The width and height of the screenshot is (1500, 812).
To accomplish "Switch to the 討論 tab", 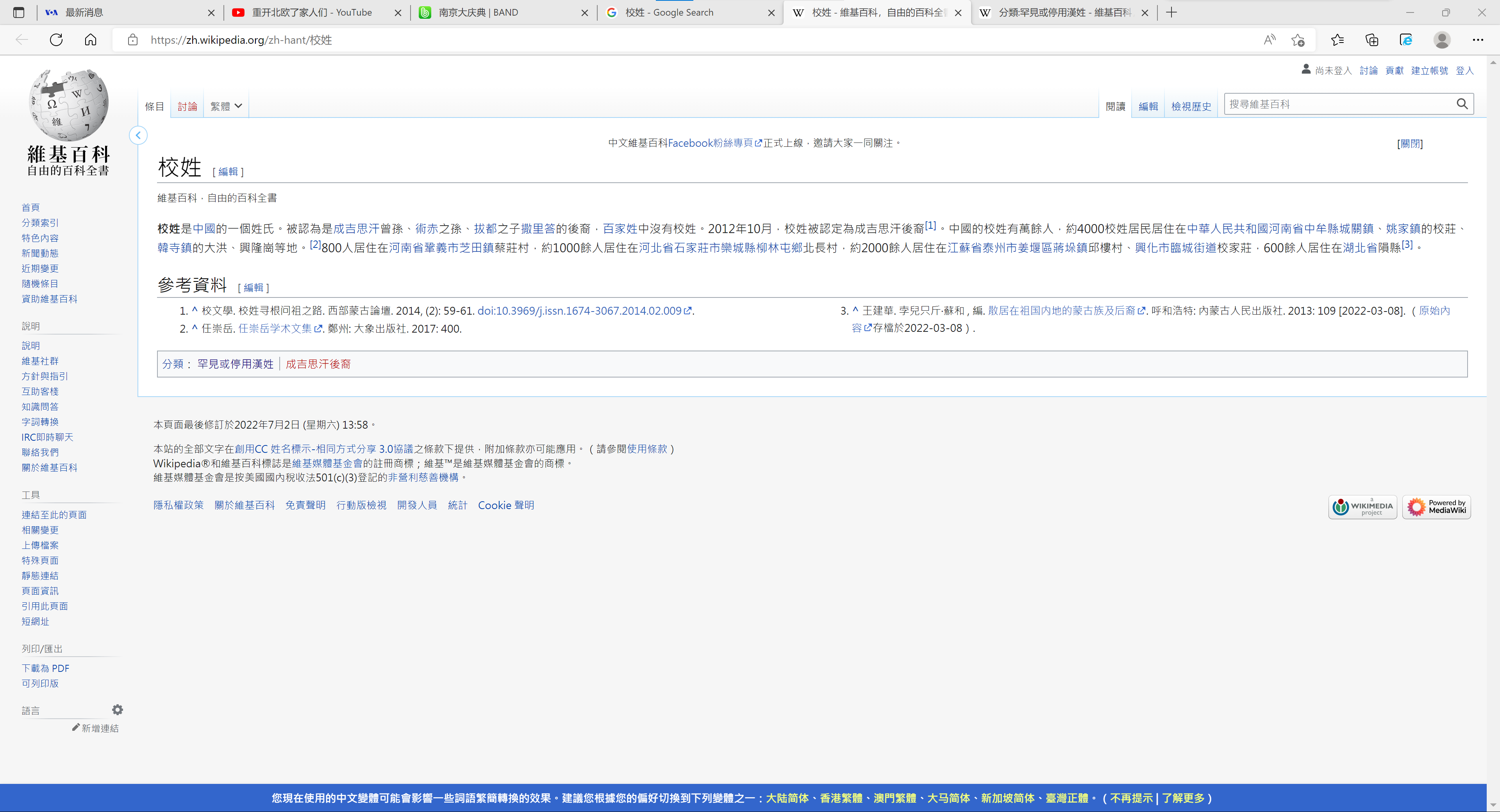I will pyautogui.click(x=187, y=106).
